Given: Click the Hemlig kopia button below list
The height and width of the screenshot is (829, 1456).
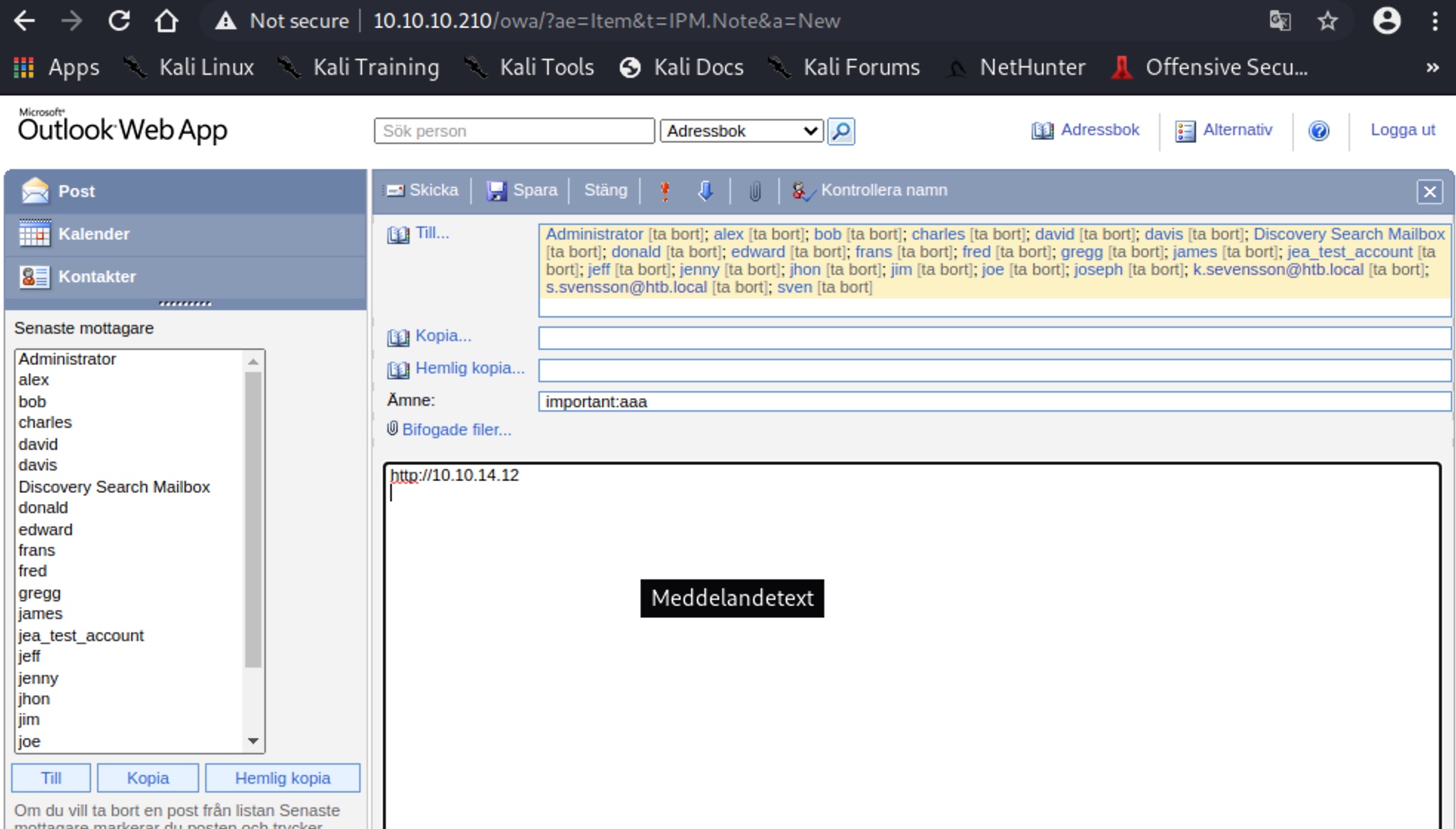Looking at the screenshot, I should [x=282, y=778].
